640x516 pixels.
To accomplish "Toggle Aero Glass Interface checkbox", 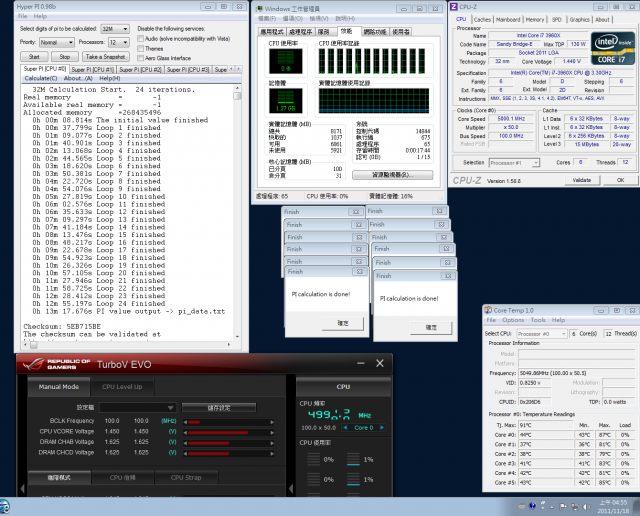I will (x=140, y=58).
